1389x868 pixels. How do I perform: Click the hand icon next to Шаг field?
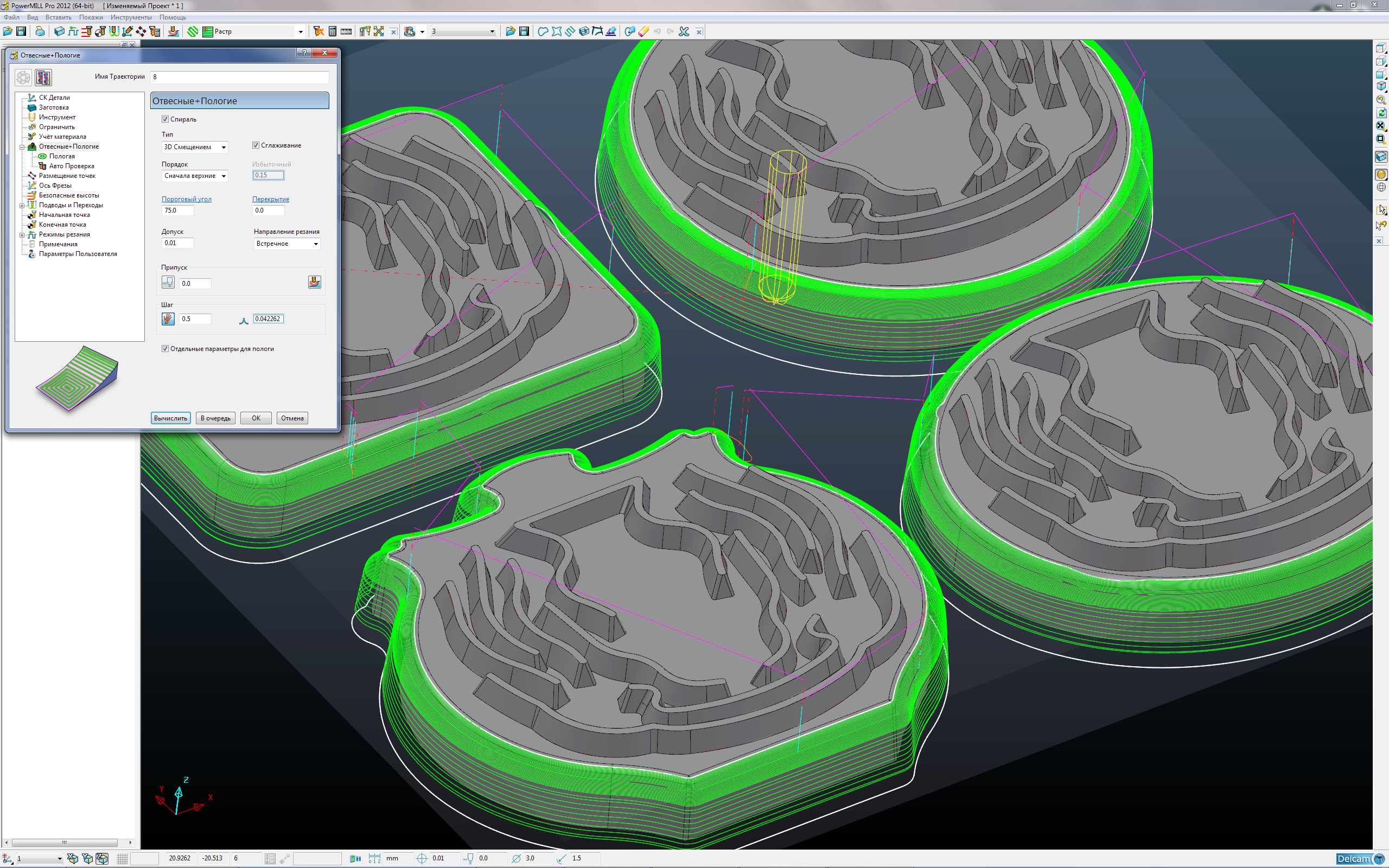click(x=168, y=318)
